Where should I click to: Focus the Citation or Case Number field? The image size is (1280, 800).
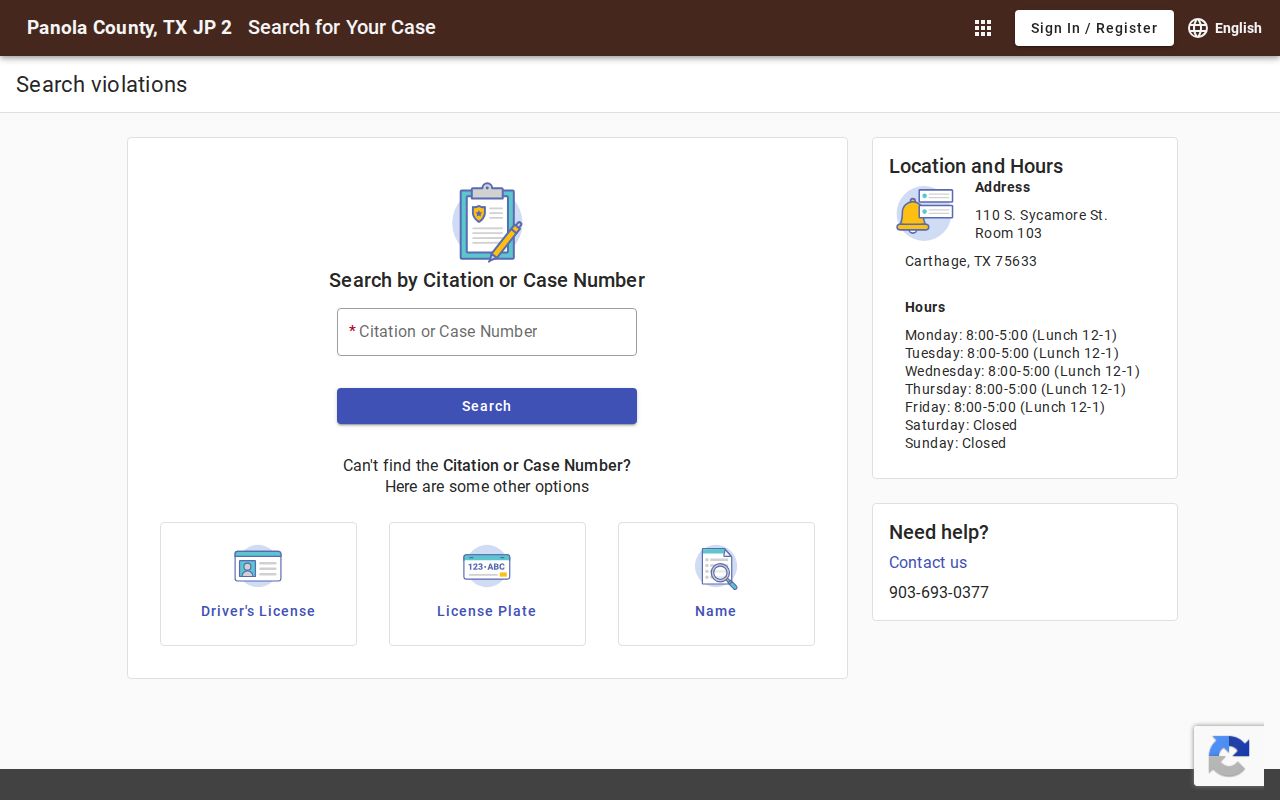(487, 332)
